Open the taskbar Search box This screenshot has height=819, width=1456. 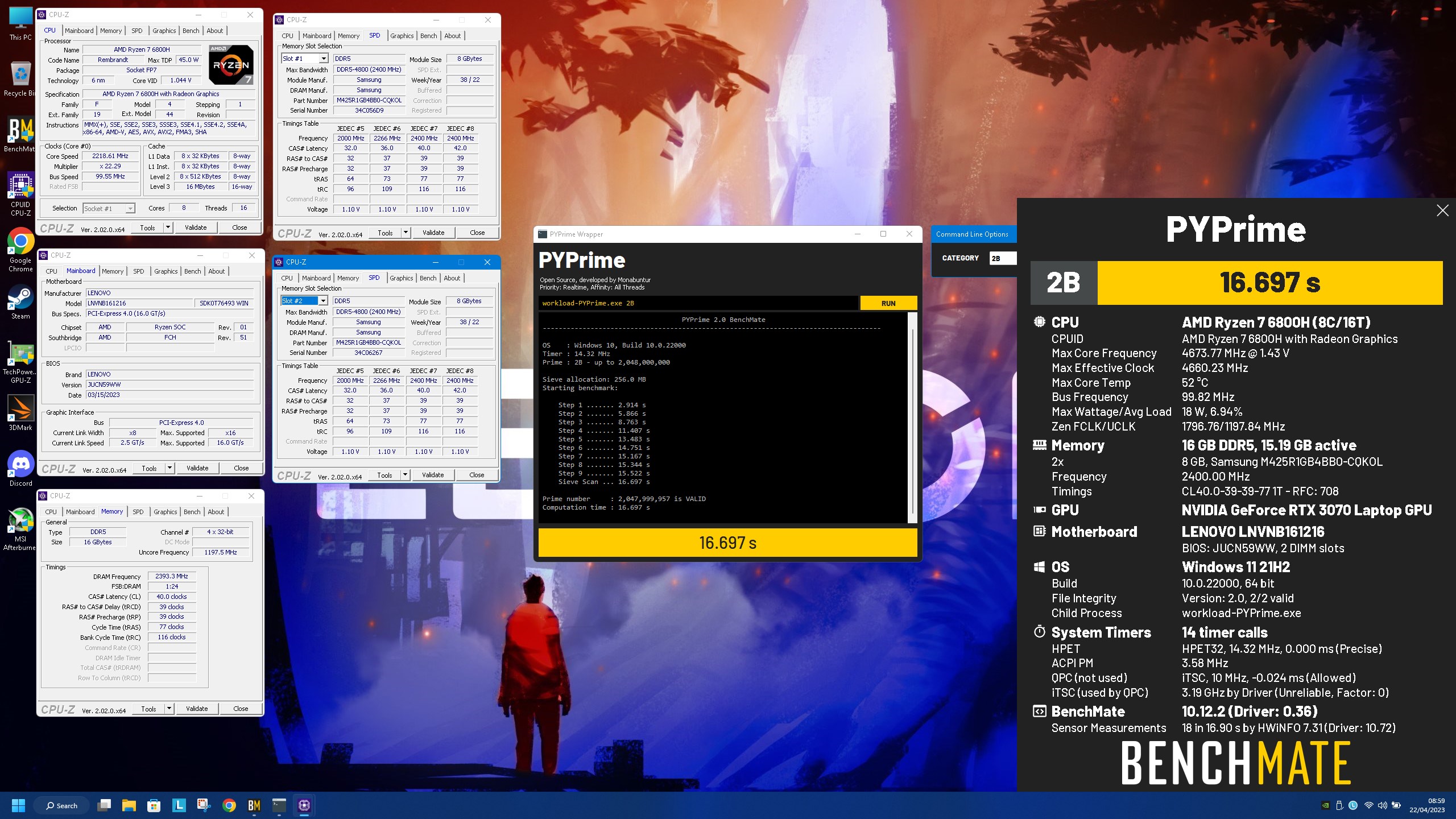[61, 805]
